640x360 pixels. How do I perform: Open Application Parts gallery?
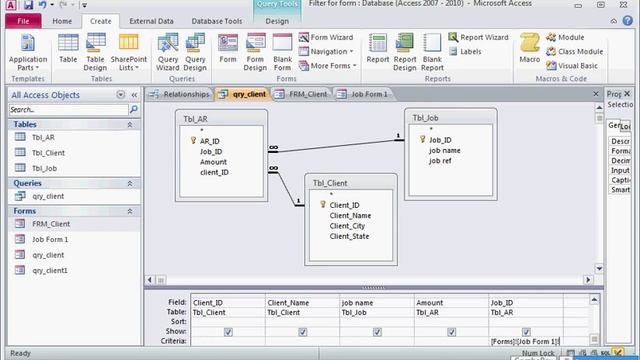point(28,52)
